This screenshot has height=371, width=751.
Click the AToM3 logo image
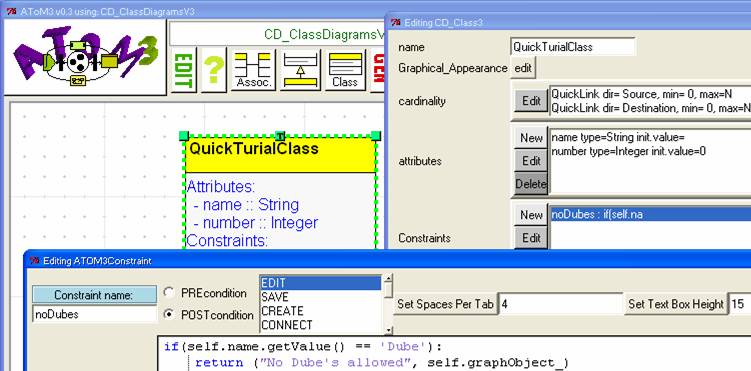point(85,57)
